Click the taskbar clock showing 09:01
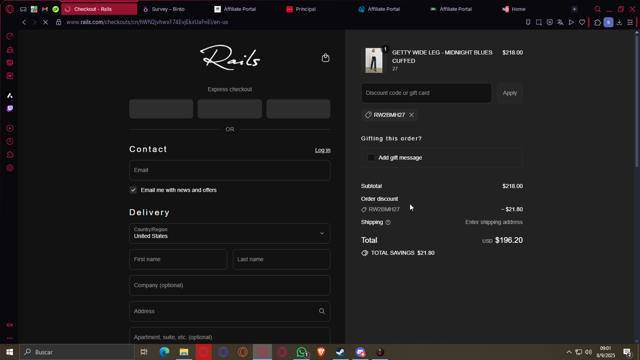Viewport: 640px width, 360px height. pos(605,352)
